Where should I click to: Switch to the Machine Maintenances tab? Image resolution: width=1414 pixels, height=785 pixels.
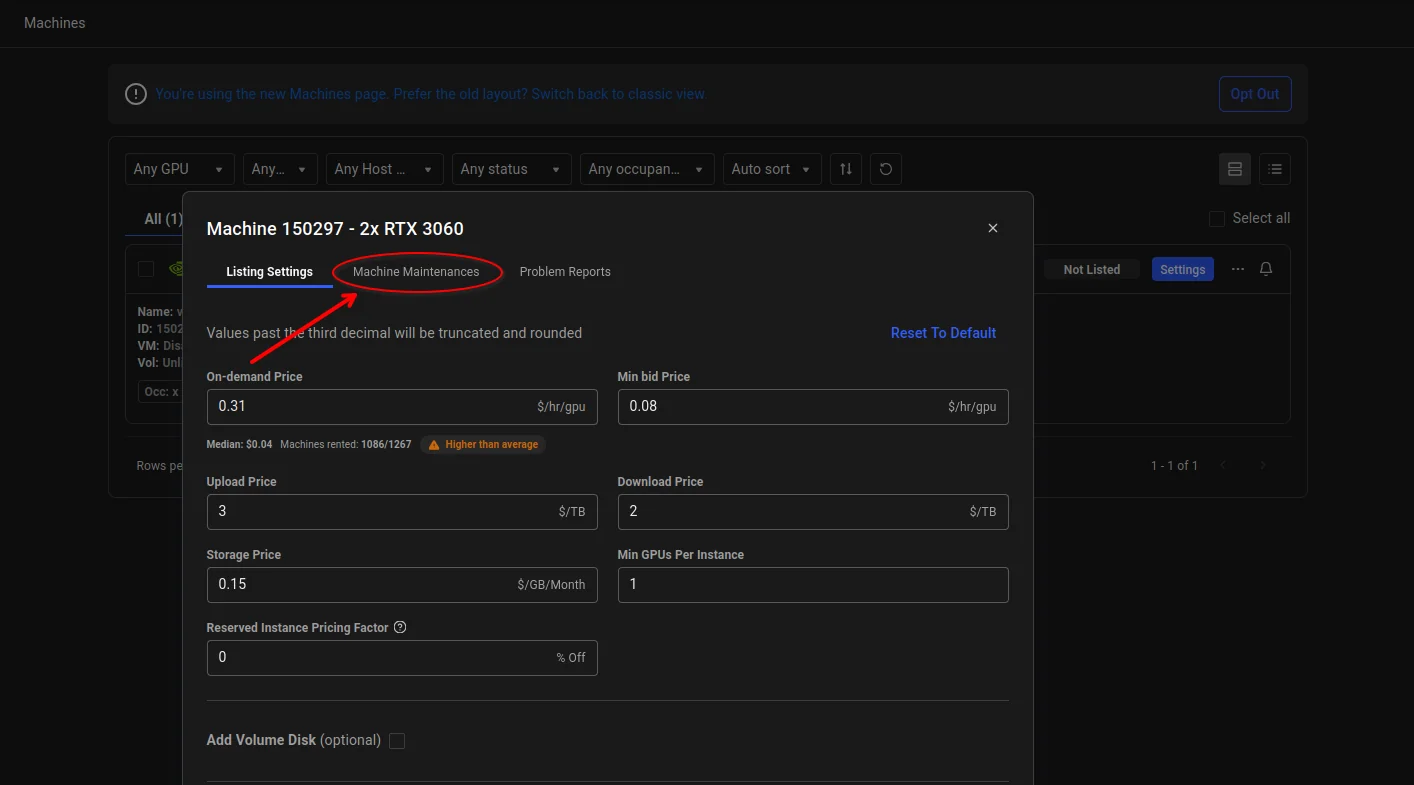click(416, 272)
